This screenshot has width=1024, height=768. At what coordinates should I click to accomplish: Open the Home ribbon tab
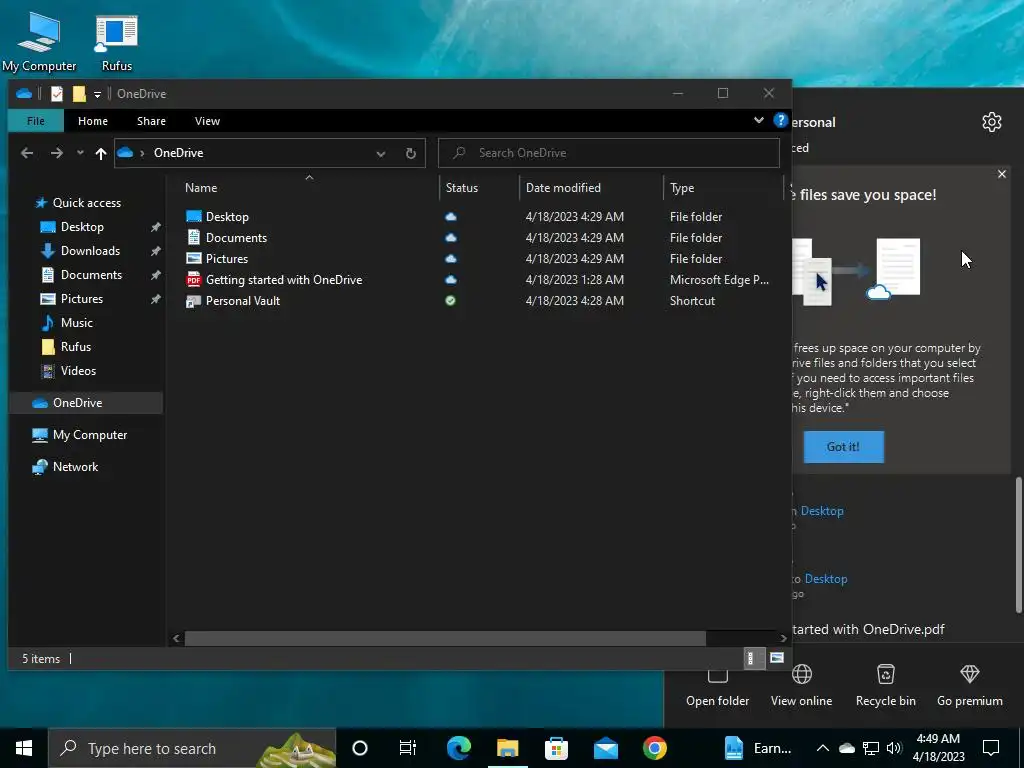93,121
